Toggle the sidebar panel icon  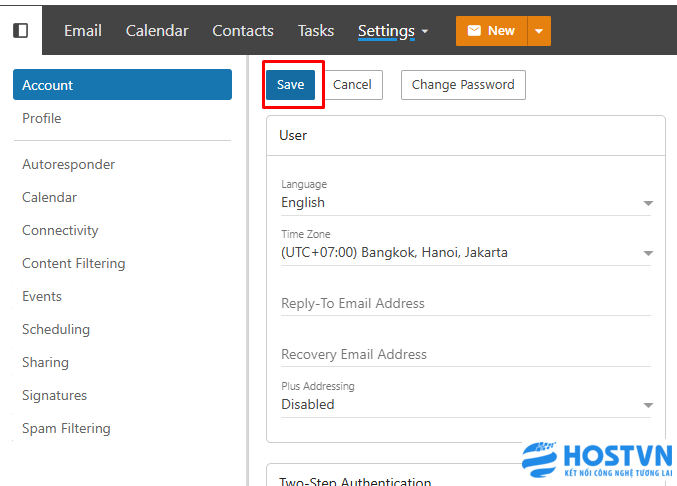pyautogui.click(x=20, y=30)
